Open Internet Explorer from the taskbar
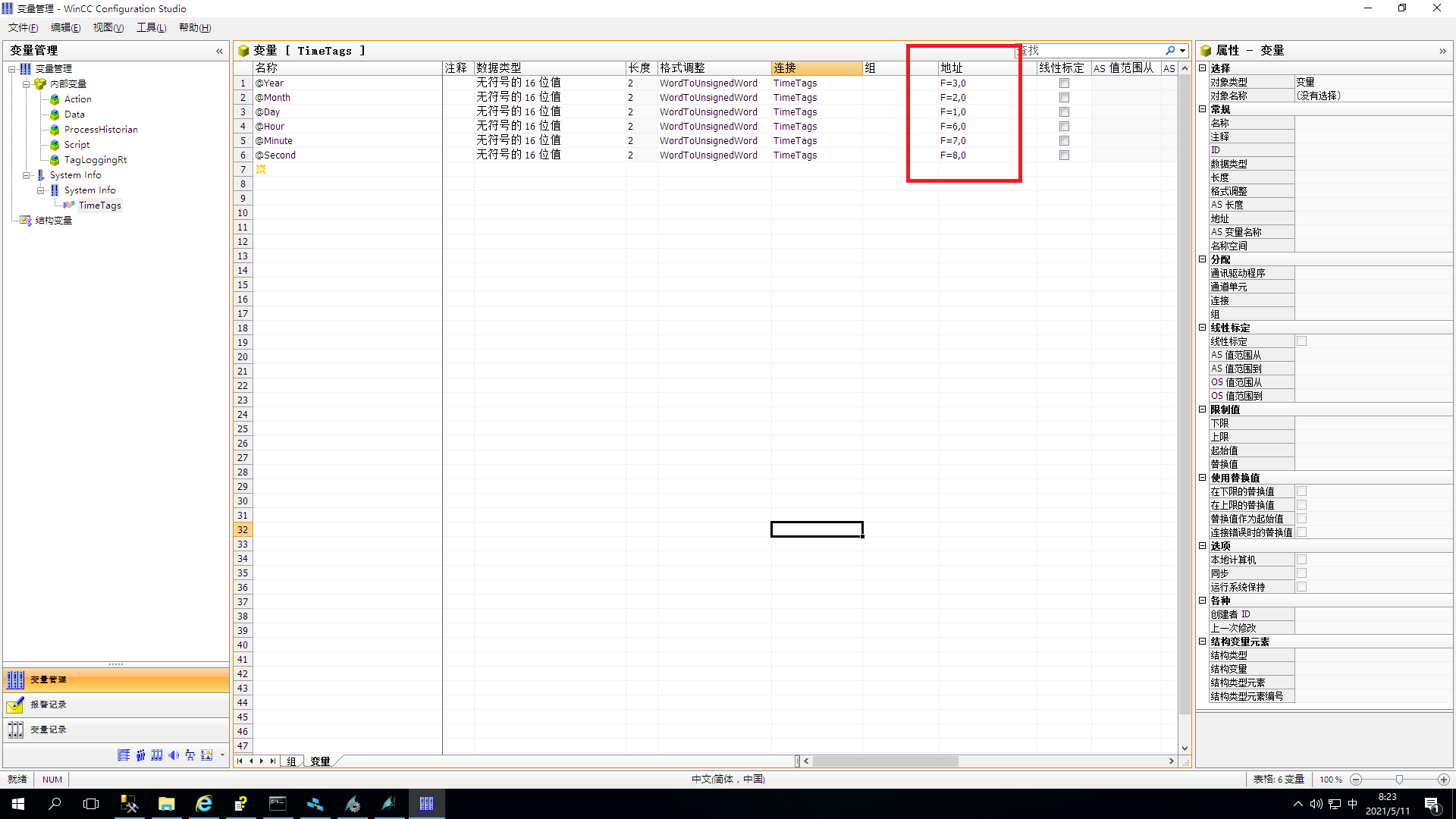The image size is (1456, 819). [203, 804]
